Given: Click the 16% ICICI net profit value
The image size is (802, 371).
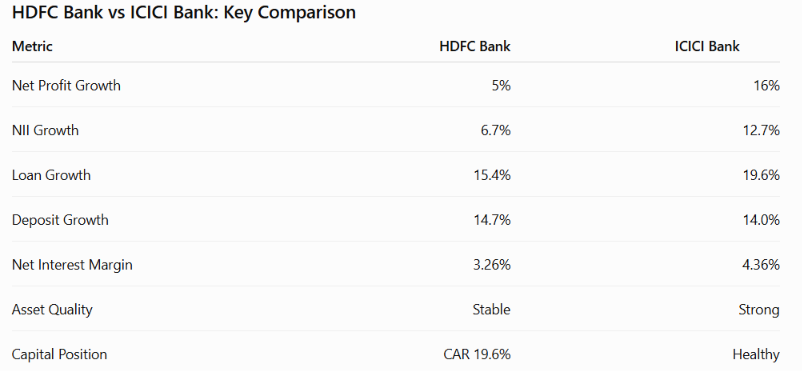Looking at the screenshot, I should coord(767,85).
